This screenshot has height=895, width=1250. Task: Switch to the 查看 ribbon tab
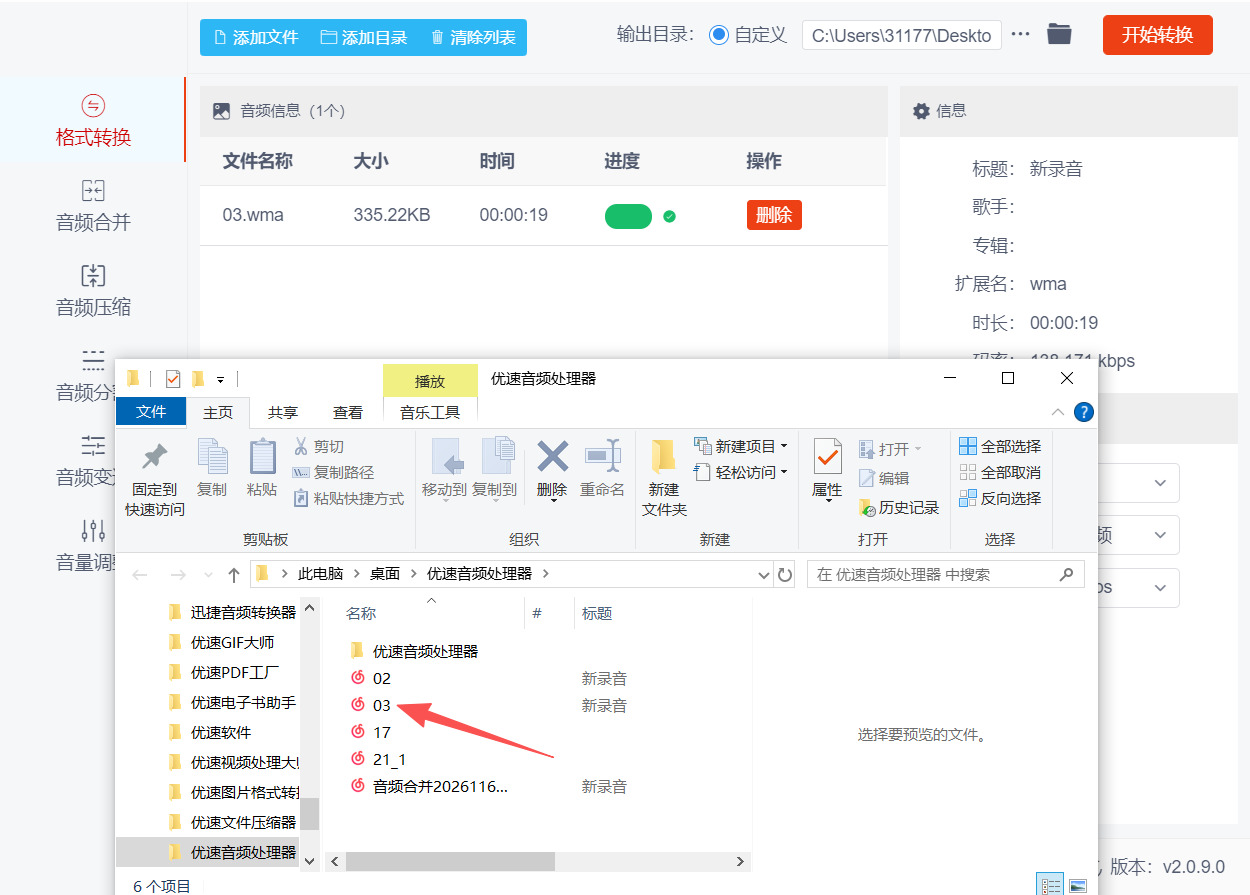coord(348,412)
